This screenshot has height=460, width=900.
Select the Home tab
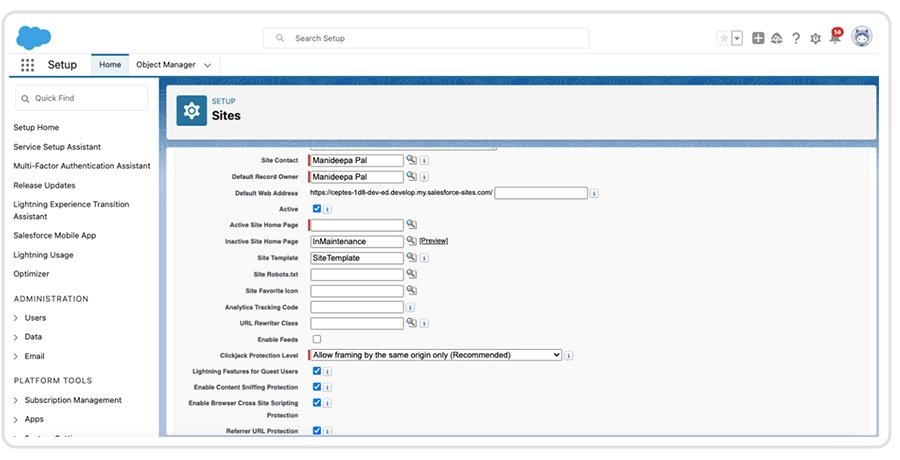[x=110, y=65]
